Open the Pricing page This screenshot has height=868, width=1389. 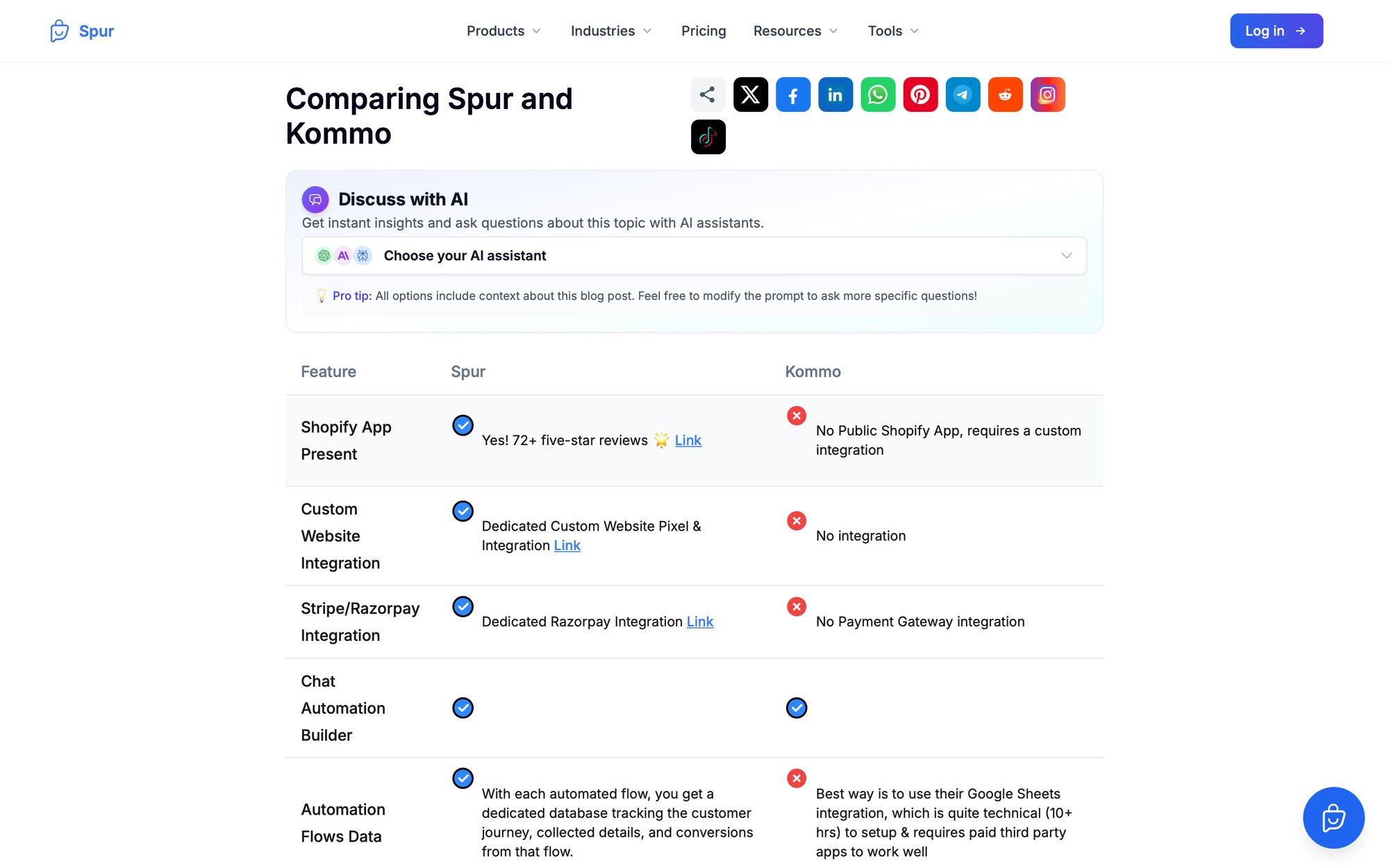point(704,31)
